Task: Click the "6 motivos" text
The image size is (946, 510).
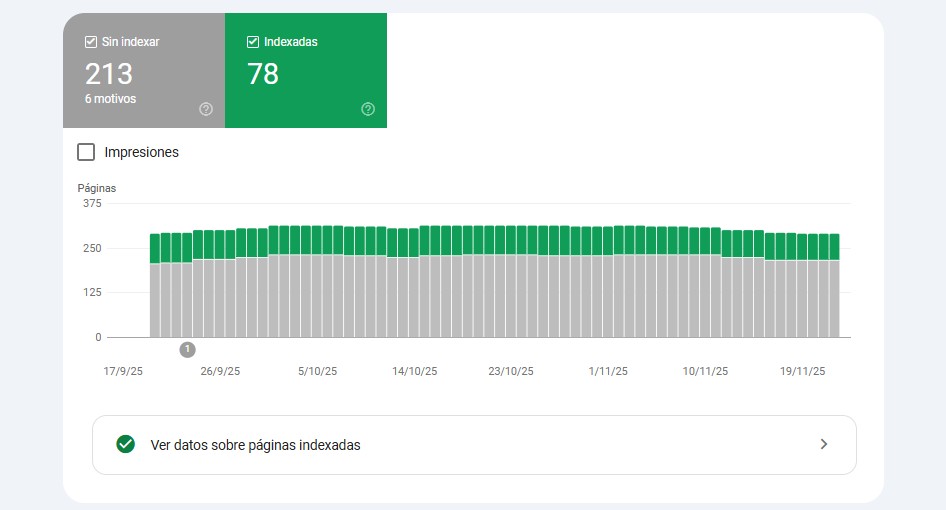Action: click(x=111, y=99)
